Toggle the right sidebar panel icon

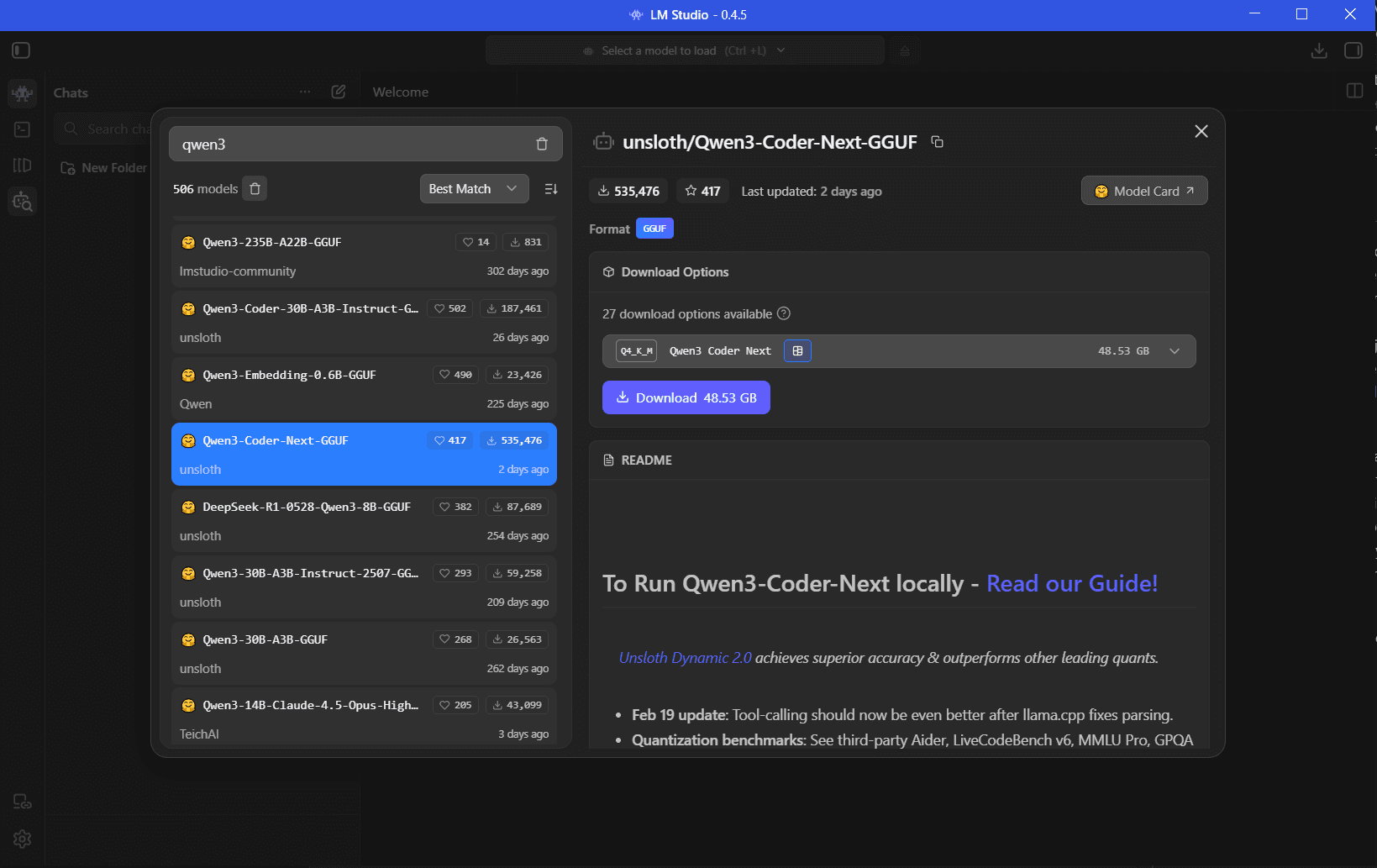[1353, 50]
